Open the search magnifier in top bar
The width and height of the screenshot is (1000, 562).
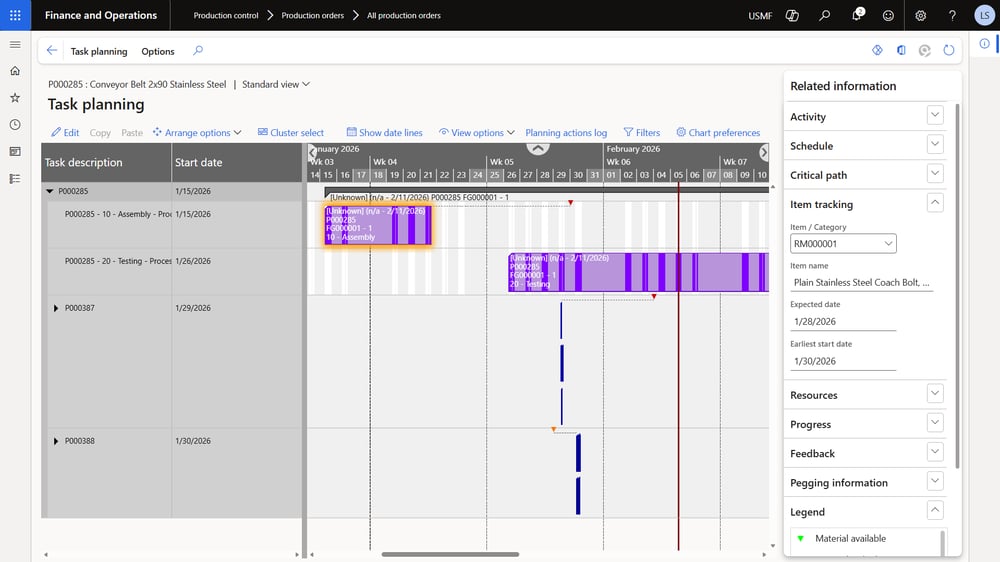pyautogui.click(x=825, y=15)
